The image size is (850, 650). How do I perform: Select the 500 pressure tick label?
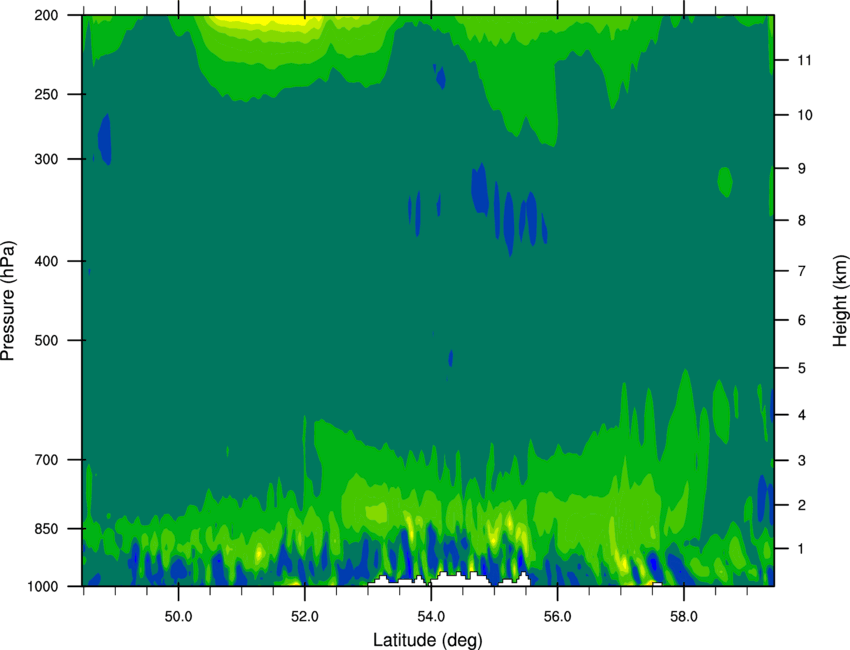click(x=46, y=340)
